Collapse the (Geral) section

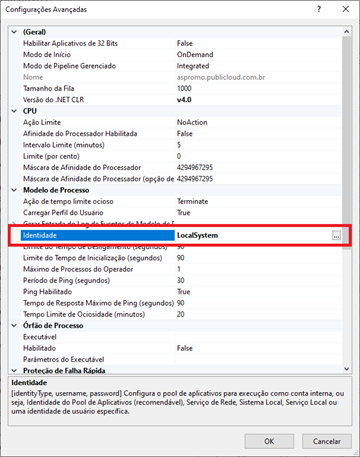14,32
